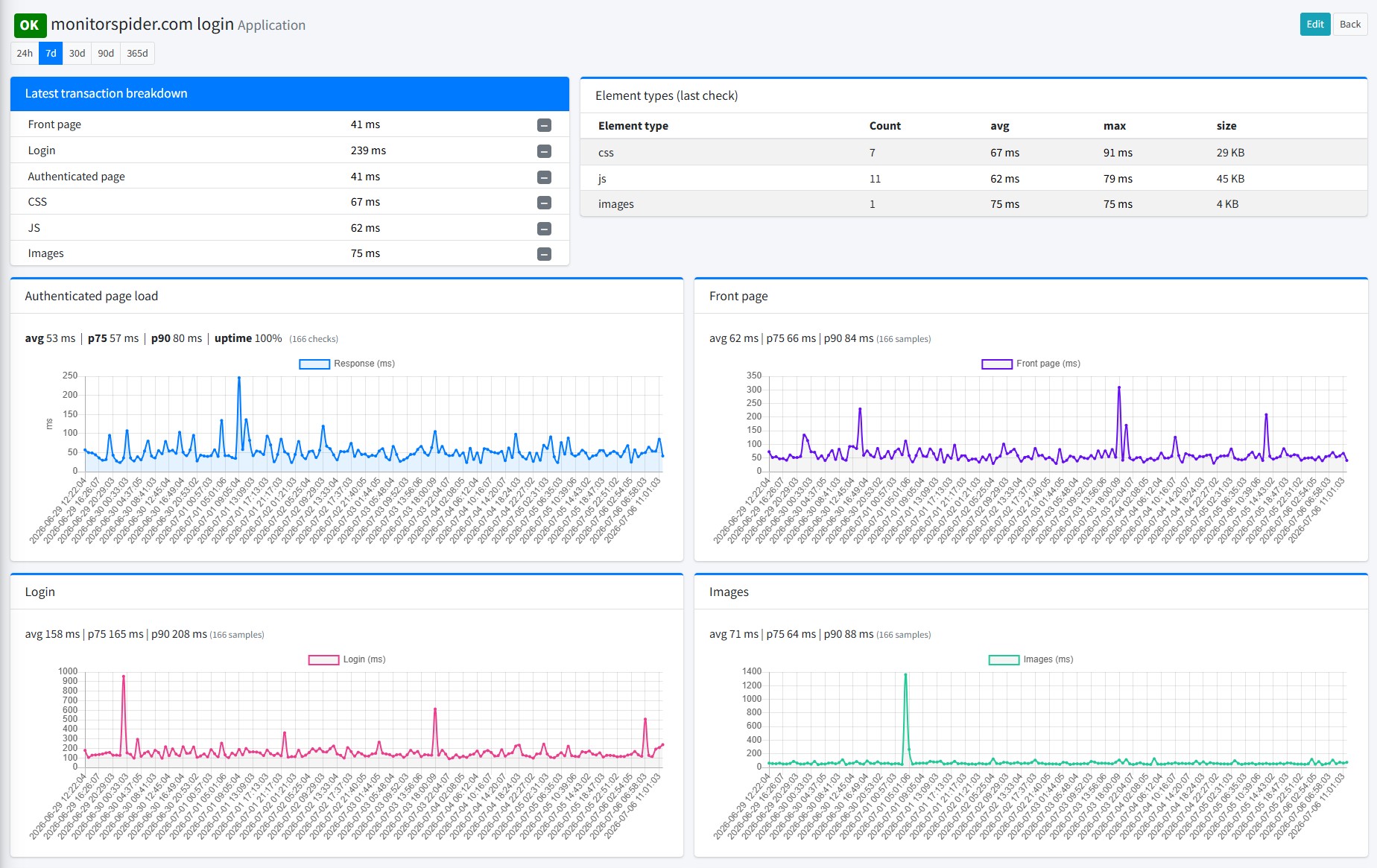Click the tallest spike in Front page chart
Screen dimensions: 1377x868
pos(1118,387)
